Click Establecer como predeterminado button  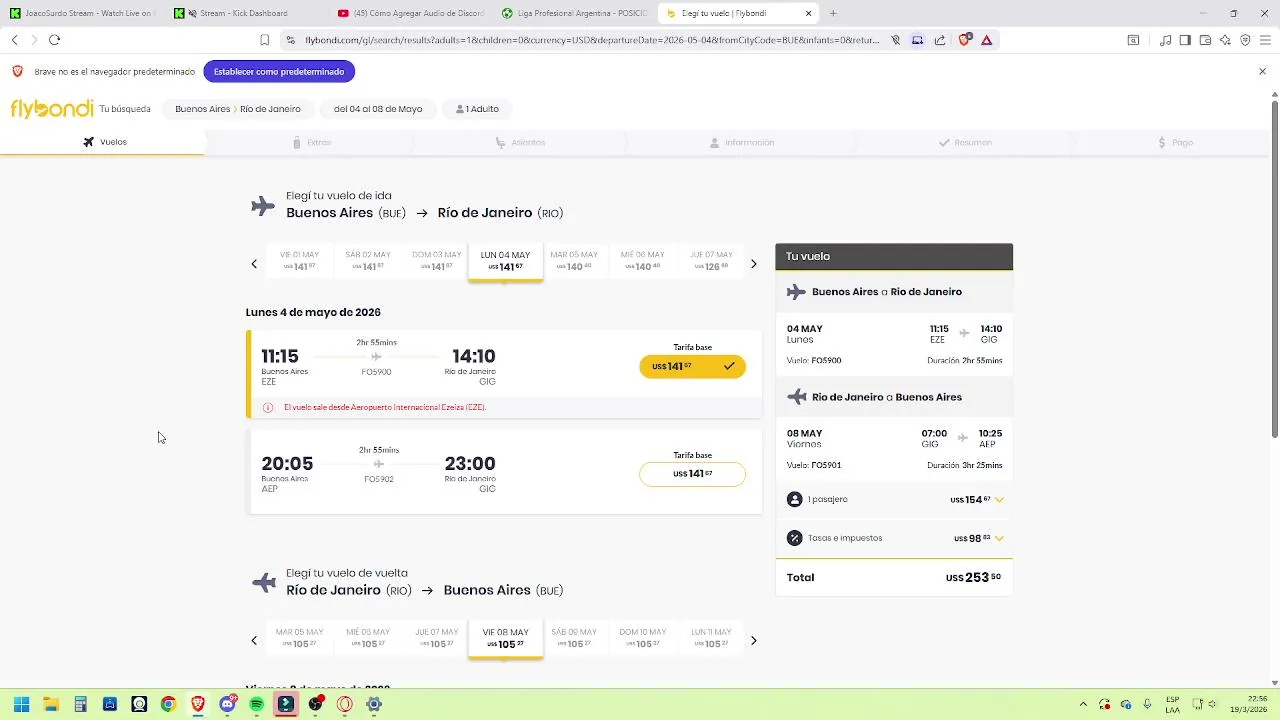(x=279, y=72)
